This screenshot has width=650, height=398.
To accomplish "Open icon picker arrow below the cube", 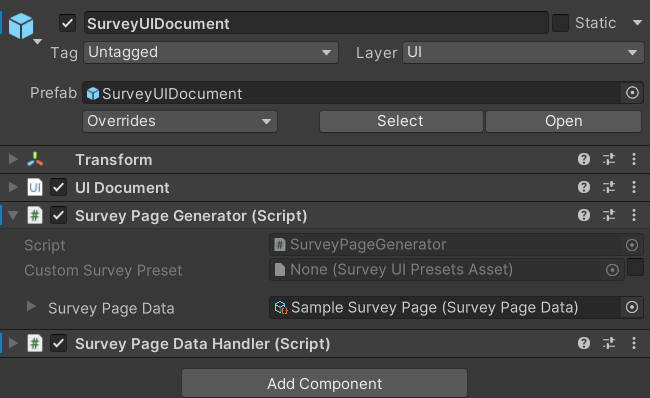I will [x=37, y=41].
